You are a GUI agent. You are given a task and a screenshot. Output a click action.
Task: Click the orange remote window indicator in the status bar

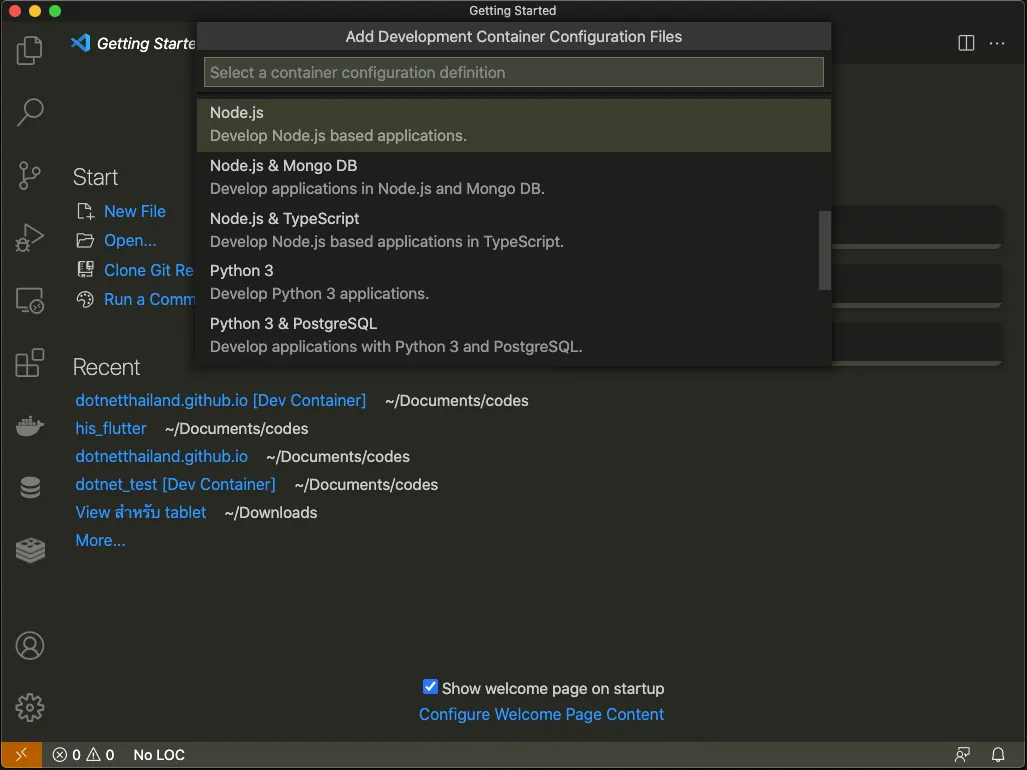[22, 755]
